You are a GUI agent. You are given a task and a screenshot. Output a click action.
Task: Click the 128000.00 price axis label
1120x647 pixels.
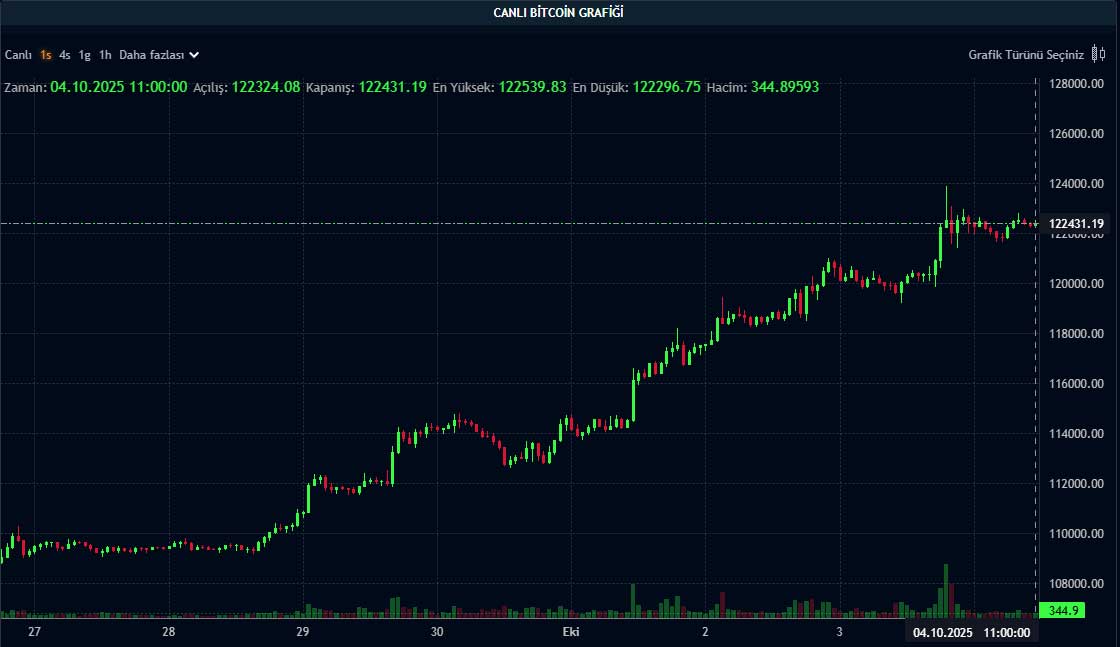1075,84
